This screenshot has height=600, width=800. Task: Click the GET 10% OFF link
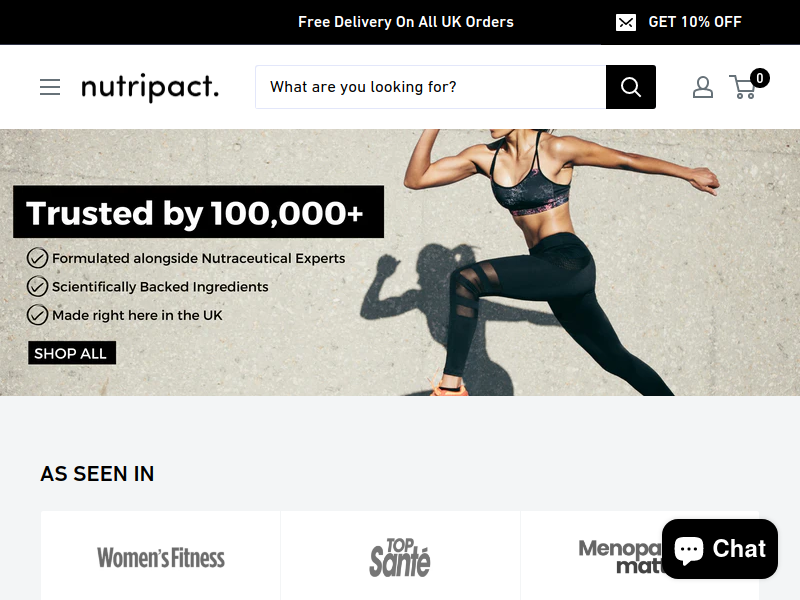coord(694,22)
